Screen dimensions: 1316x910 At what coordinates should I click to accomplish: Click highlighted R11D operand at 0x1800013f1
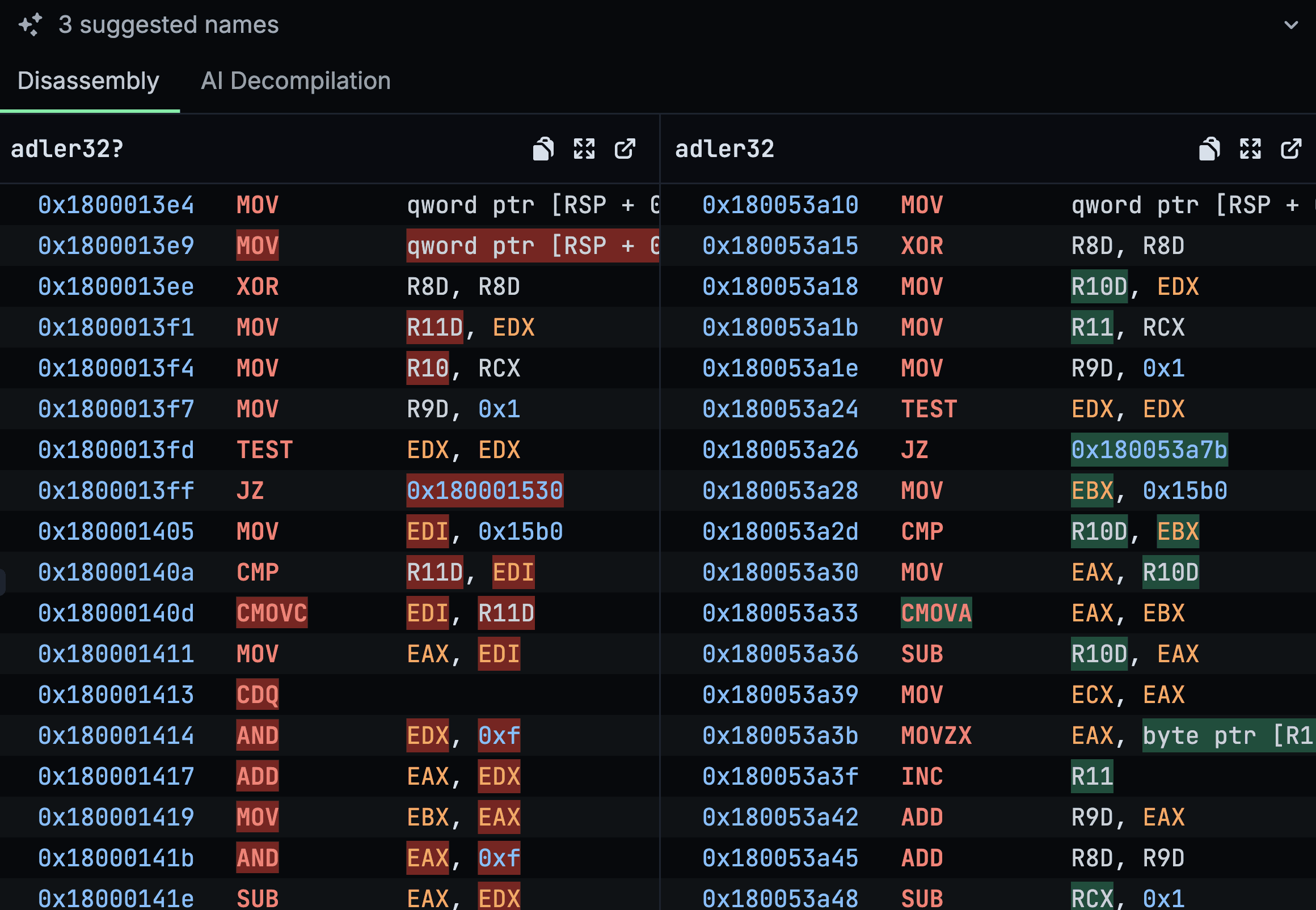pos(435,327)
